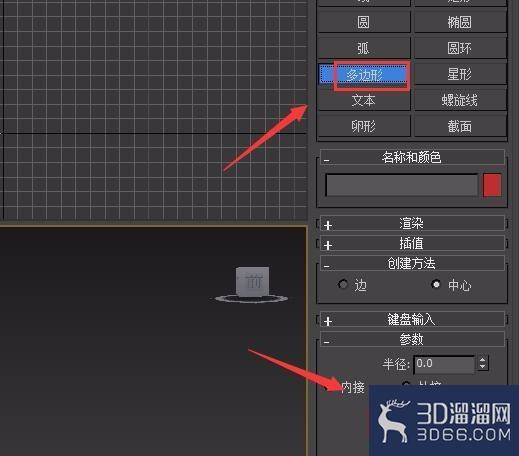This screenshot has height=456, width=519.
Task: Choose the 圆环 (Donut) shape button
Action: [460, 48]
